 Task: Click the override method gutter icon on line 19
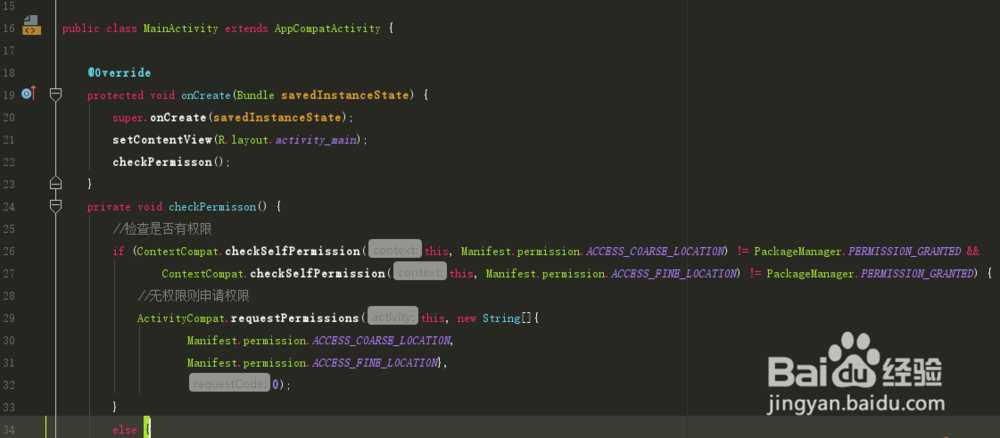[x=29, y=94]
